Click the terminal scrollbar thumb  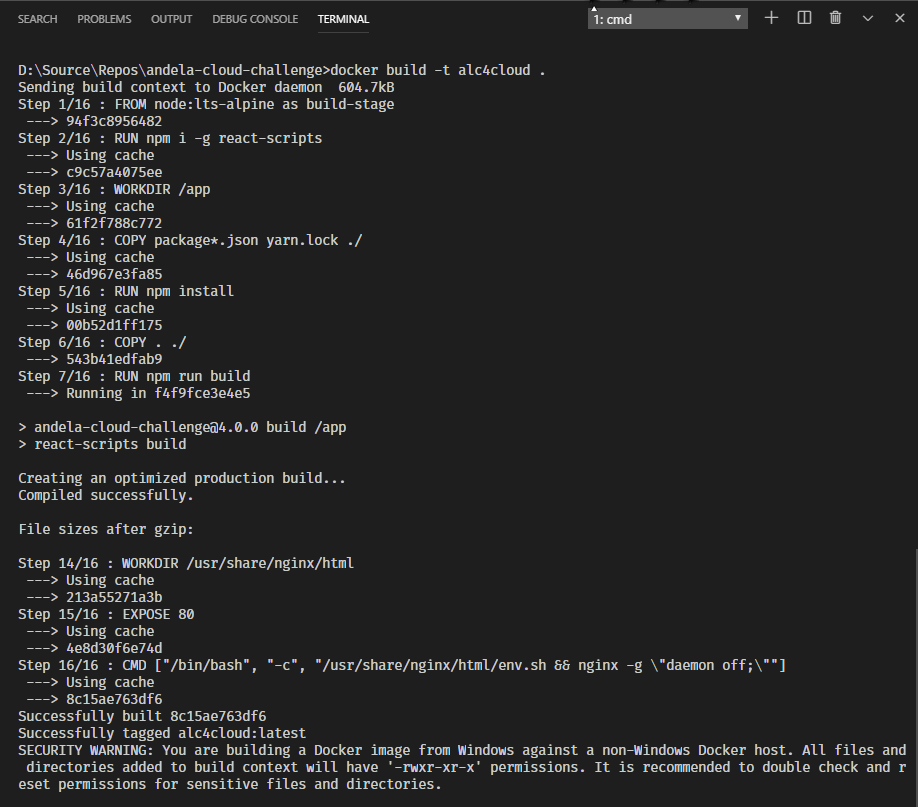[x=916, y=677]
